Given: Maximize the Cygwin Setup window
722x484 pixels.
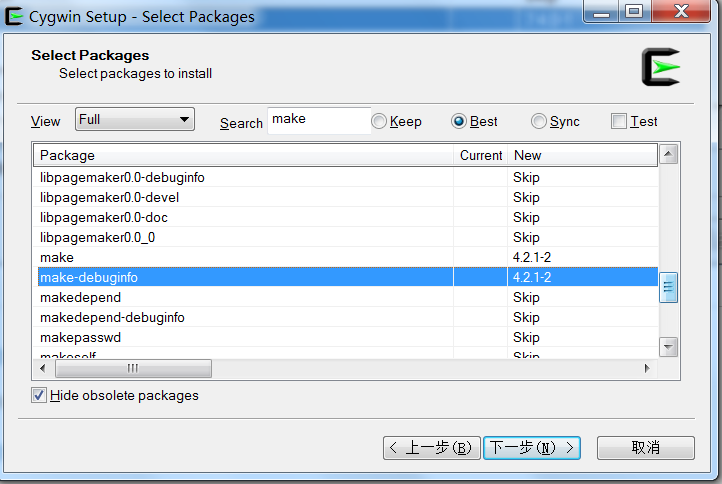Looking at the screenshot, I should point(635,11).
